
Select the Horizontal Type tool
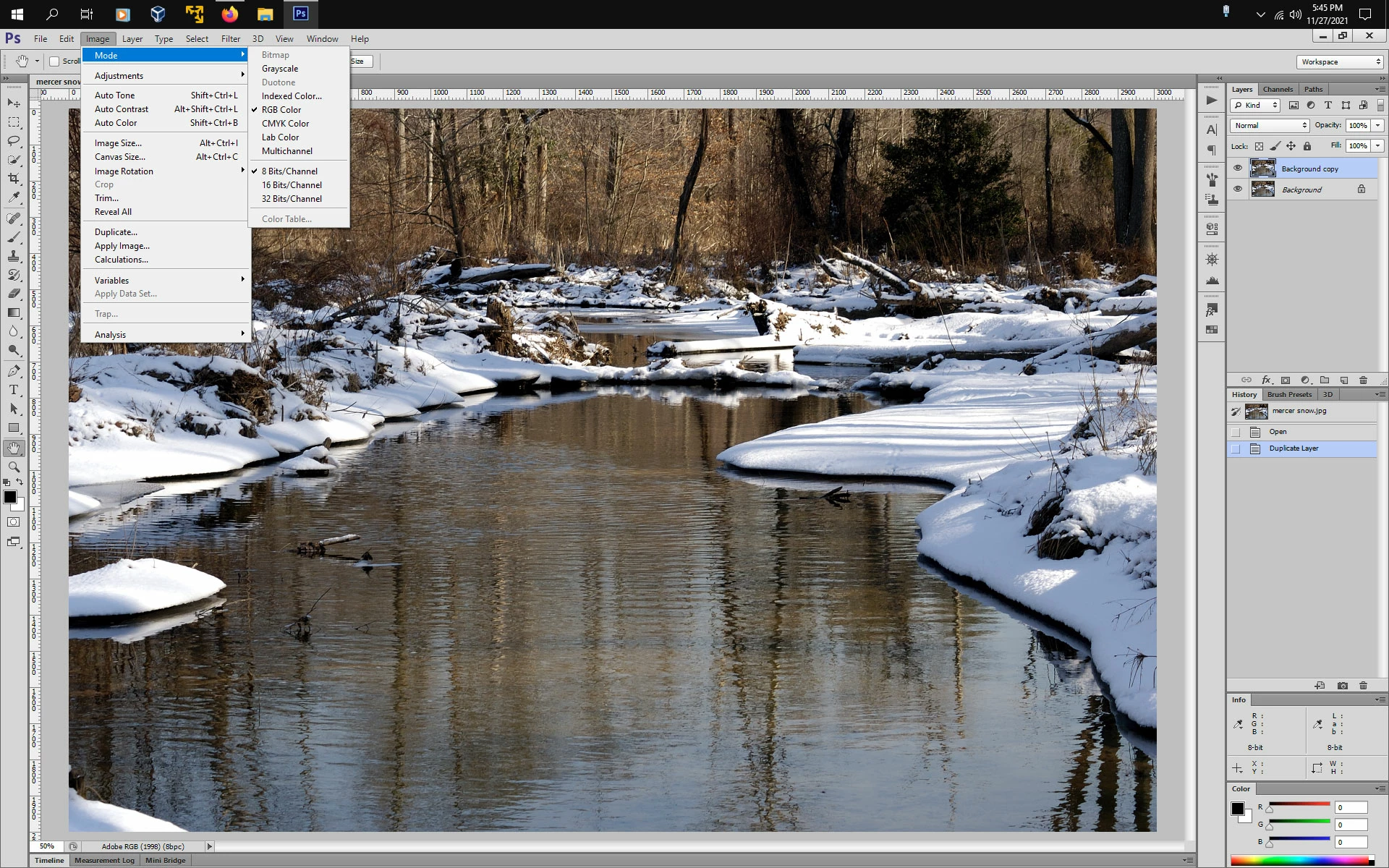click(x=14, y=390)
